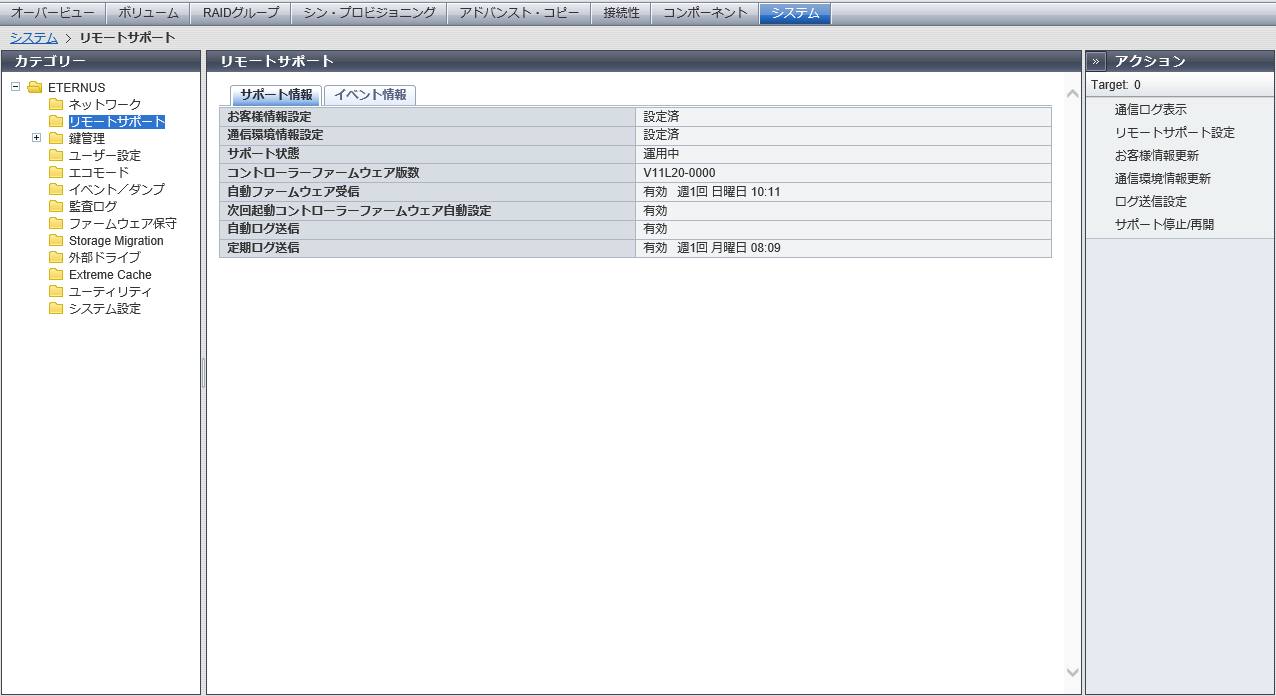
Task: Click the 鍵管理 folder icon
Action: point(56,139)
